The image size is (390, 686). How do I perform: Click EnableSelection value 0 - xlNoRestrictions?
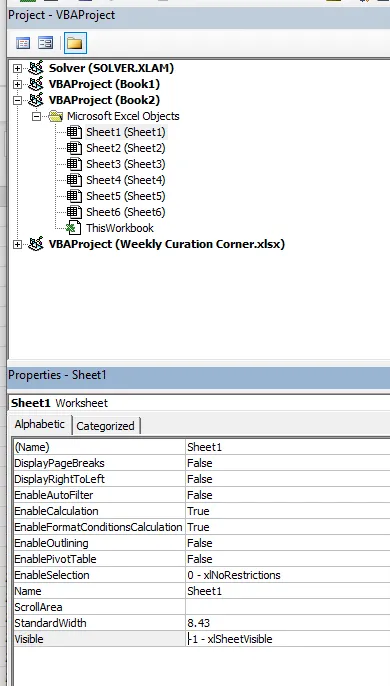(x=288, y=575)
